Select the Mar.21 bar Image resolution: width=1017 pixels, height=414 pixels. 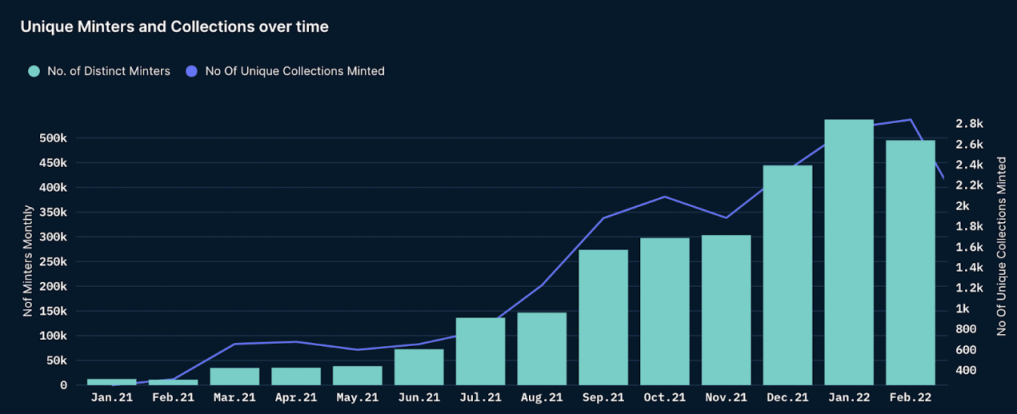coord(235,376)
